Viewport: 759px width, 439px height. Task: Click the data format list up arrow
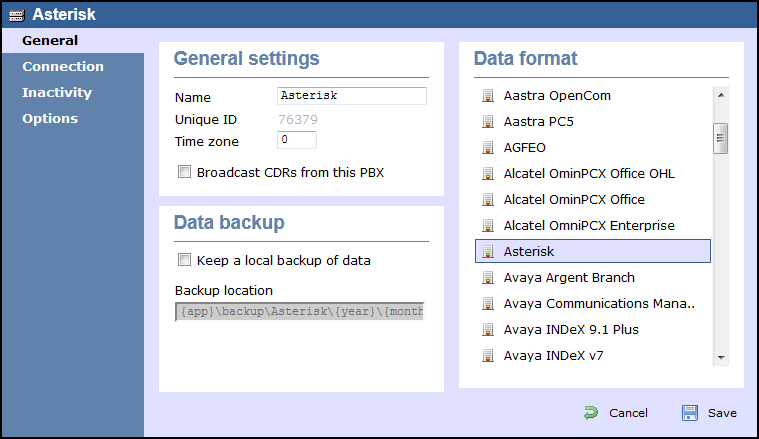point(721,95)
